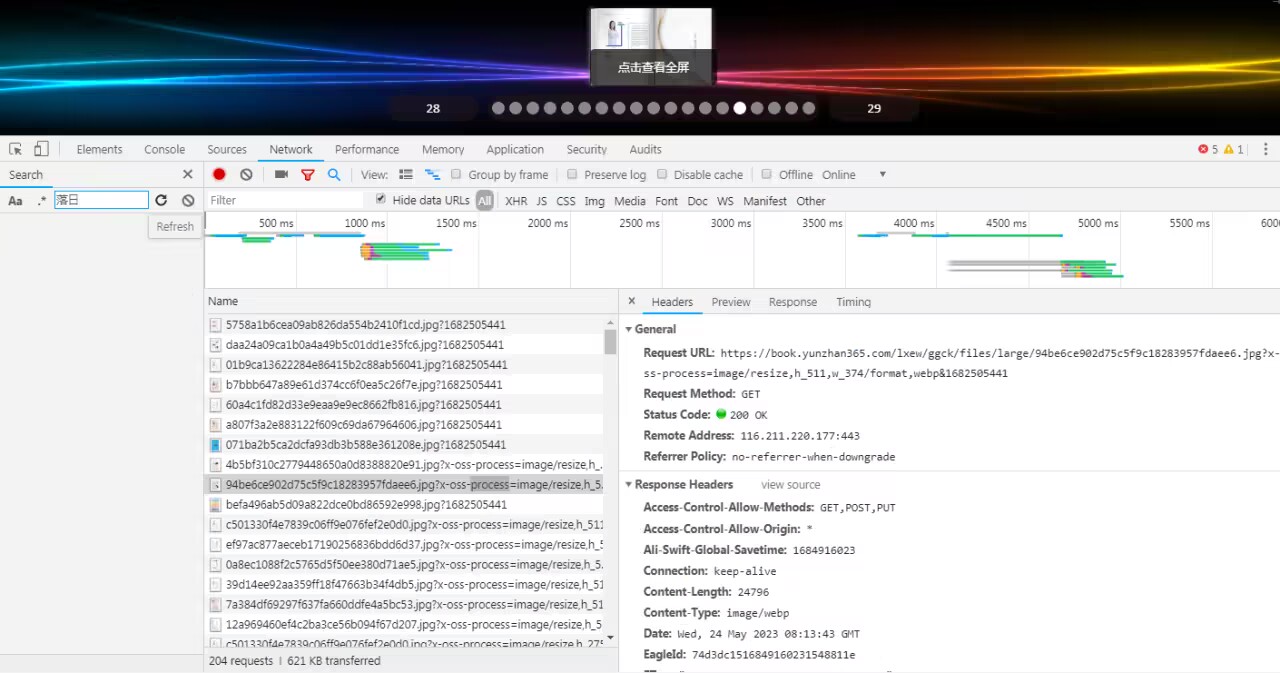Collapse the Response Headers section

point(629,485)
